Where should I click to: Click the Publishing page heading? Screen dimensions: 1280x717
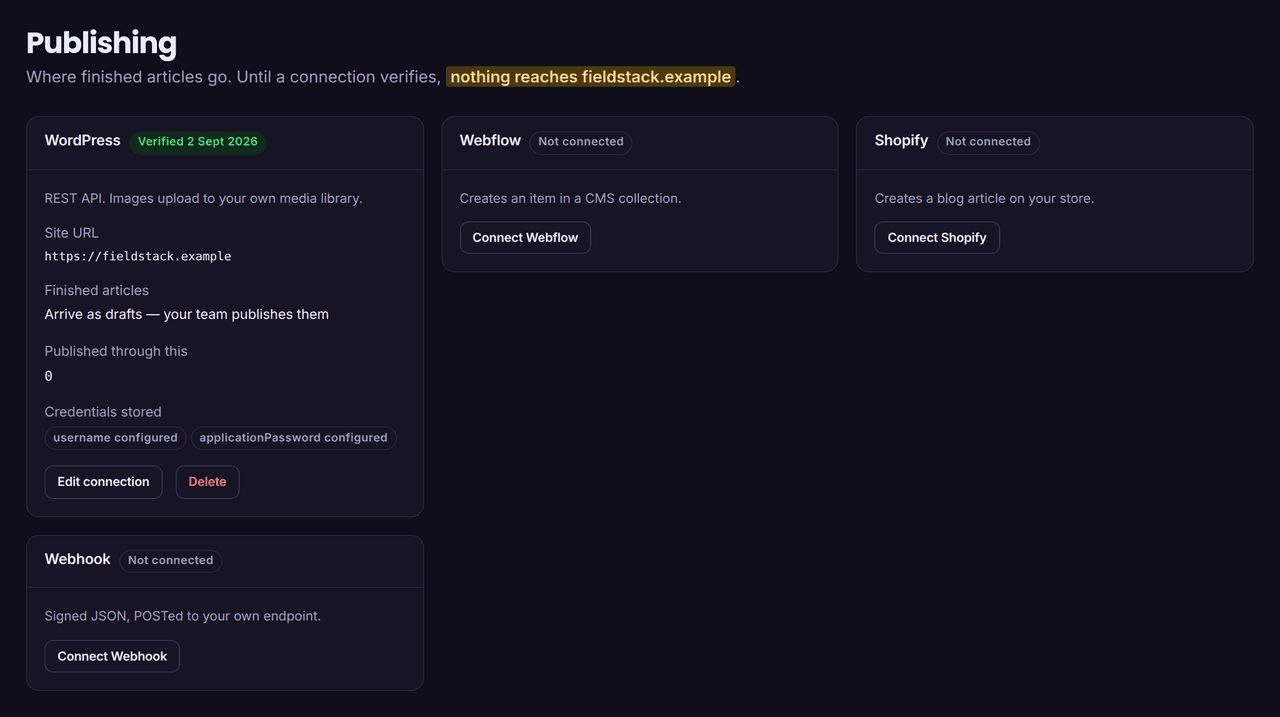point(101,43)
